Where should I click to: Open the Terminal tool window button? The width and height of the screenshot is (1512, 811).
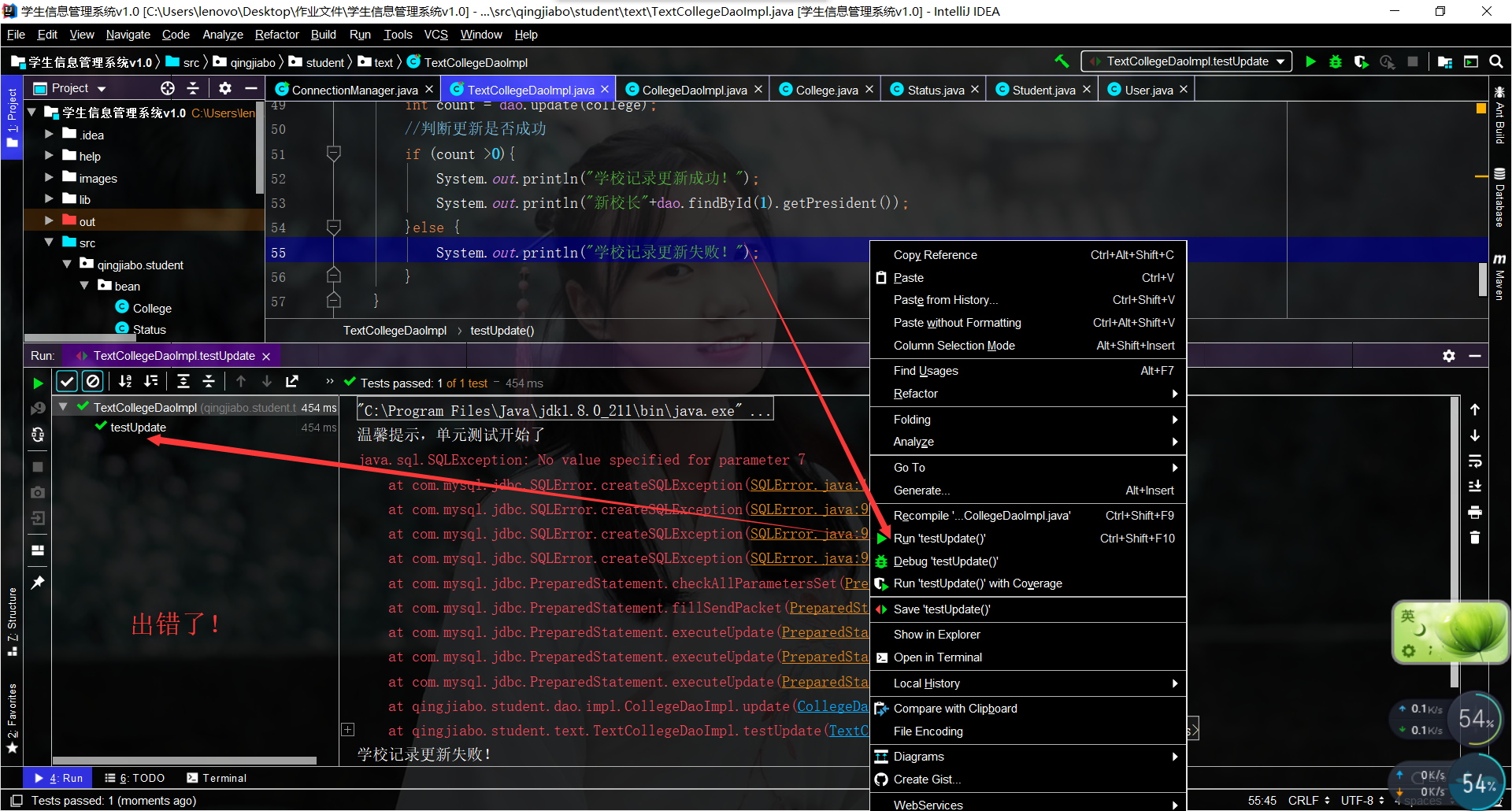[217, 778]
